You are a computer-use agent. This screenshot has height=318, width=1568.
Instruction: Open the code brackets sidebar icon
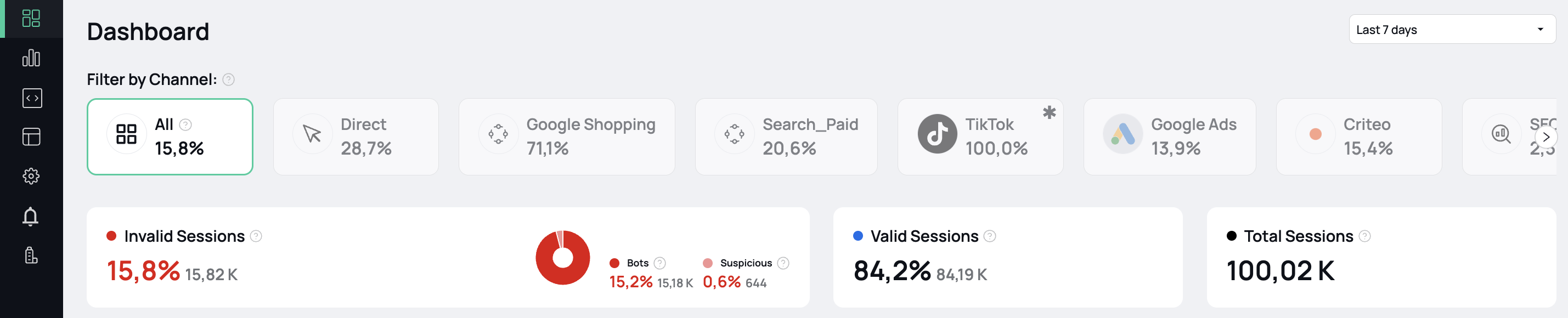[x=32, y=98]
